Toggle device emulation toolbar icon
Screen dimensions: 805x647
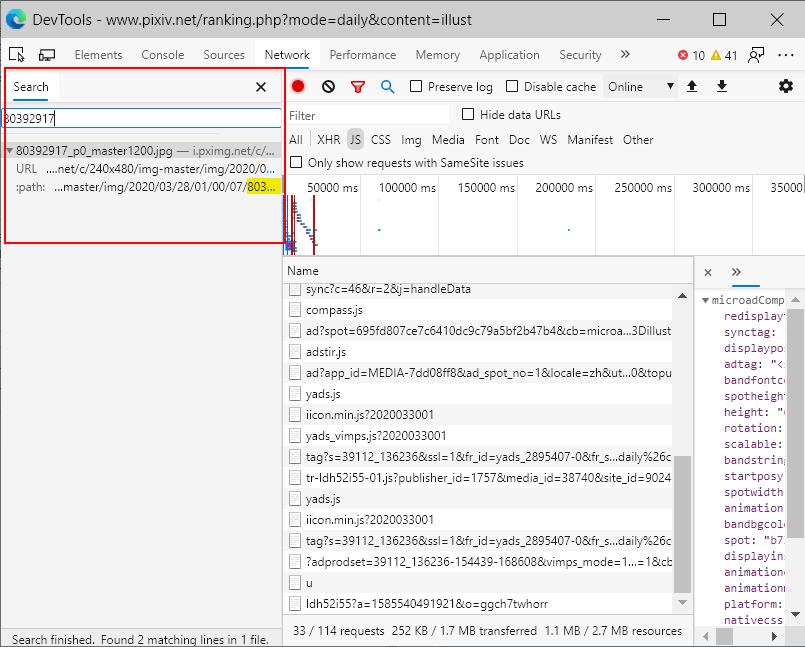(47, 54)
